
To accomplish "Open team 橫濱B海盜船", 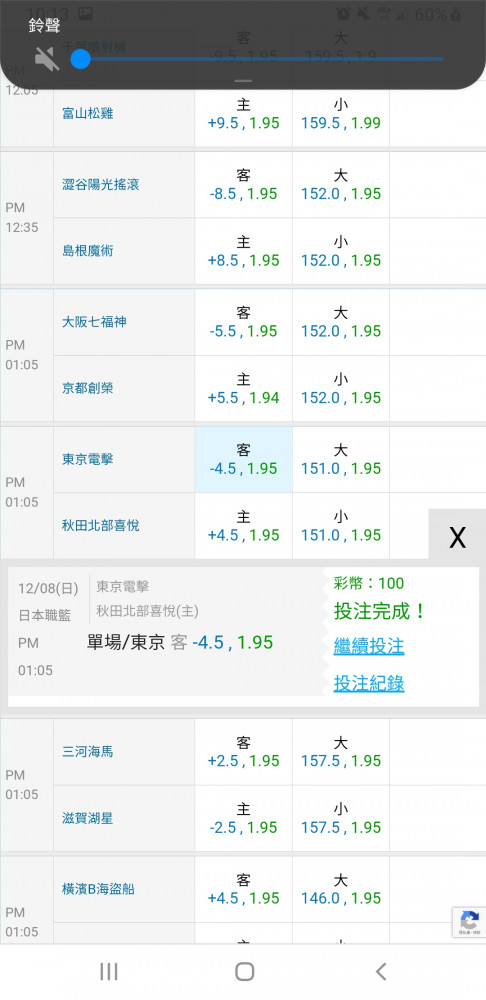I will tap(98, 889).
